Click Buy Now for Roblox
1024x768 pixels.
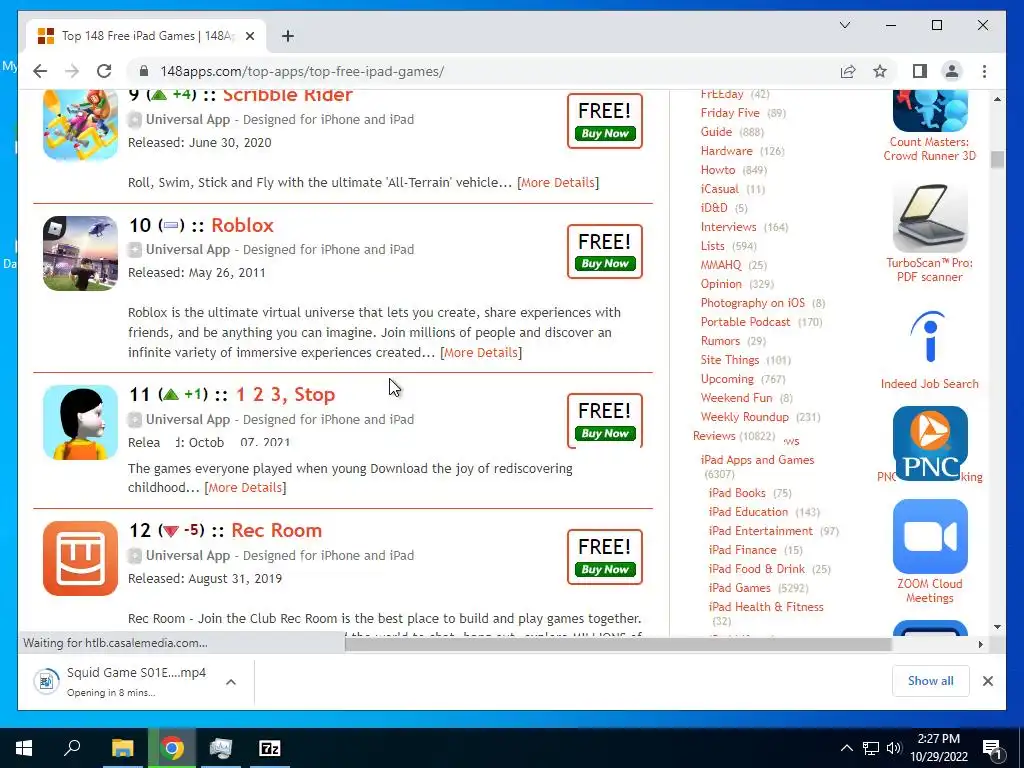click(x=605, y=264)
